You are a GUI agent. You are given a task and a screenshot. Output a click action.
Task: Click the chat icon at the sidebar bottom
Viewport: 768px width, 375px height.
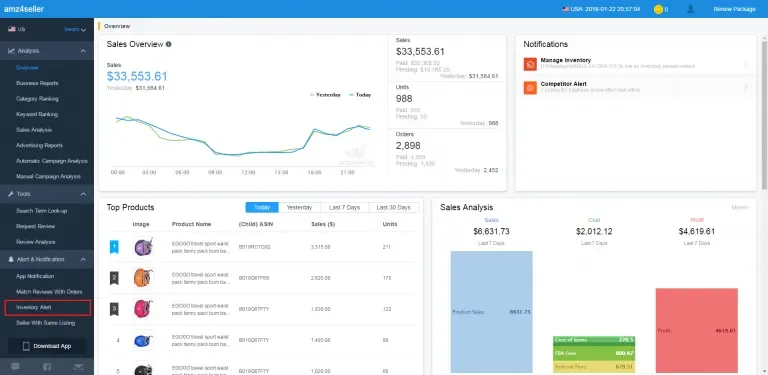[x=15, y=366]
